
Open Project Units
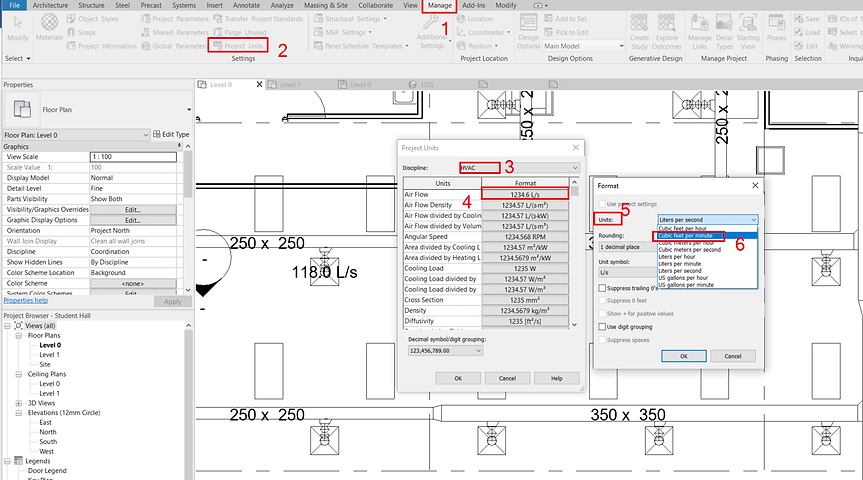[238, 45]
